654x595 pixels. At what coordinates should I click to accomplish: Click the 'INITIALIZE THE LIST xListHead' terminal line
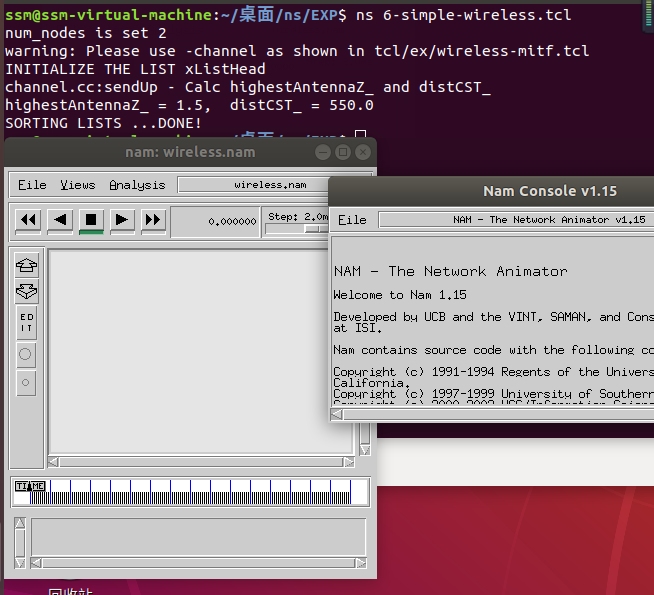[135, 69]
